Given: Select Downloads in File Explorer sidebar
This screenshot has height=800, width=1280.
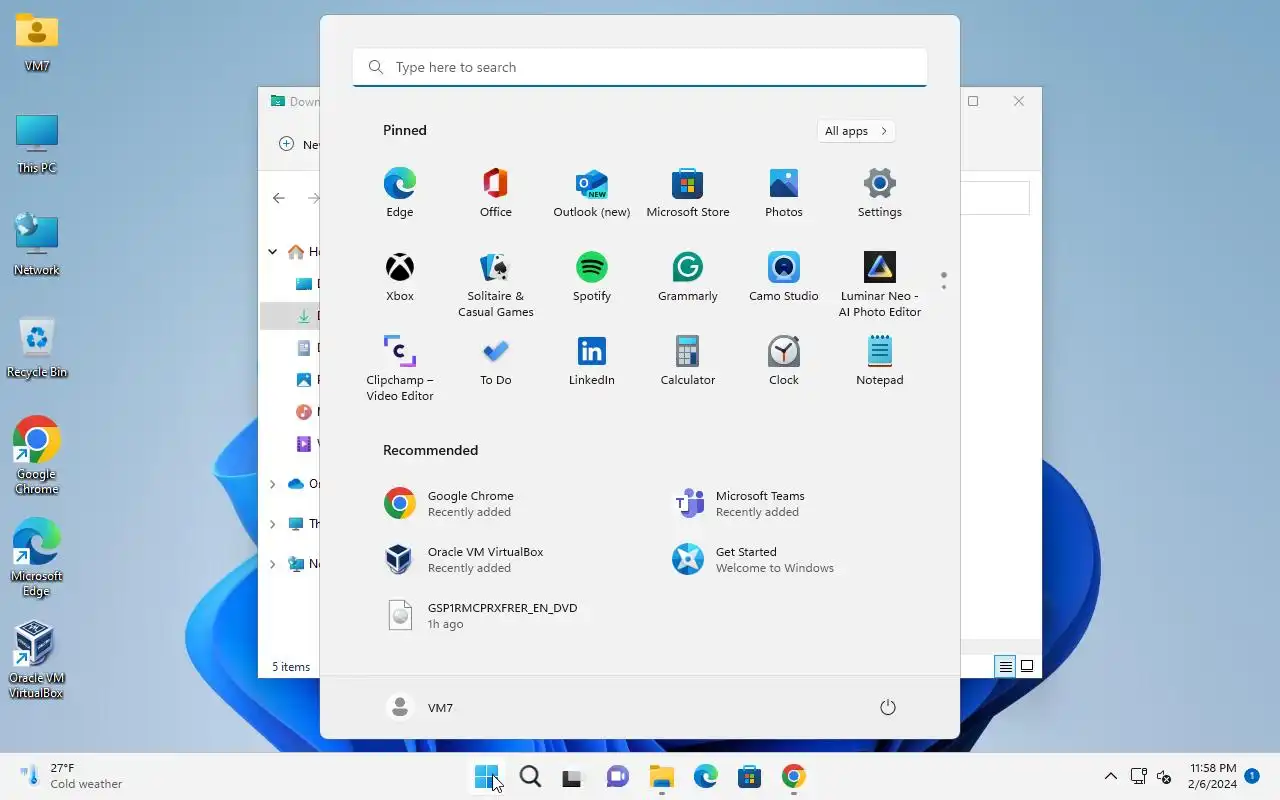Looking at the screenshot, I should 290,316.
